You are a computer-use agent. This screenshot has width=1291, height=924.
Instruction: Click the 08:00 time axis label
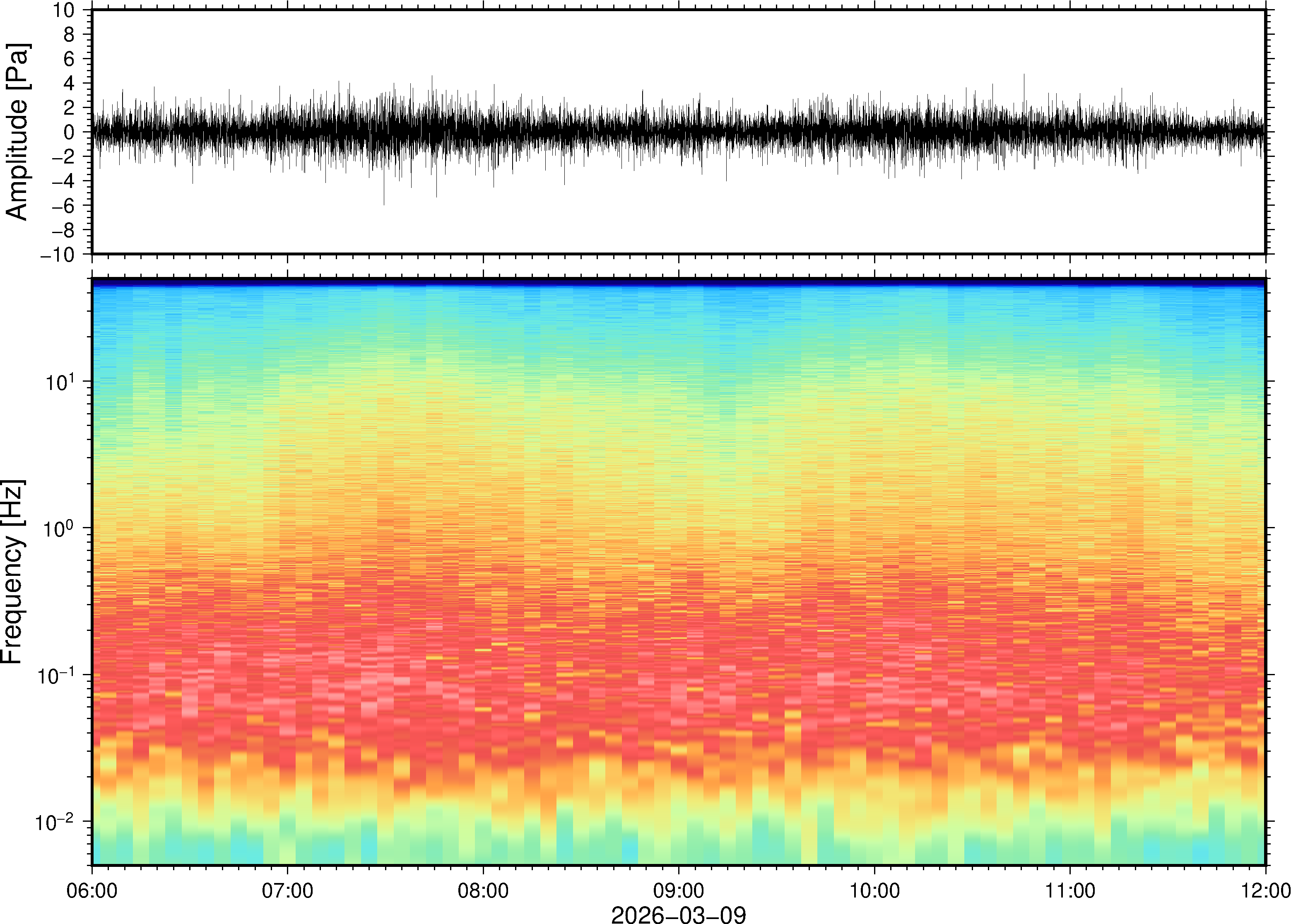483,890
